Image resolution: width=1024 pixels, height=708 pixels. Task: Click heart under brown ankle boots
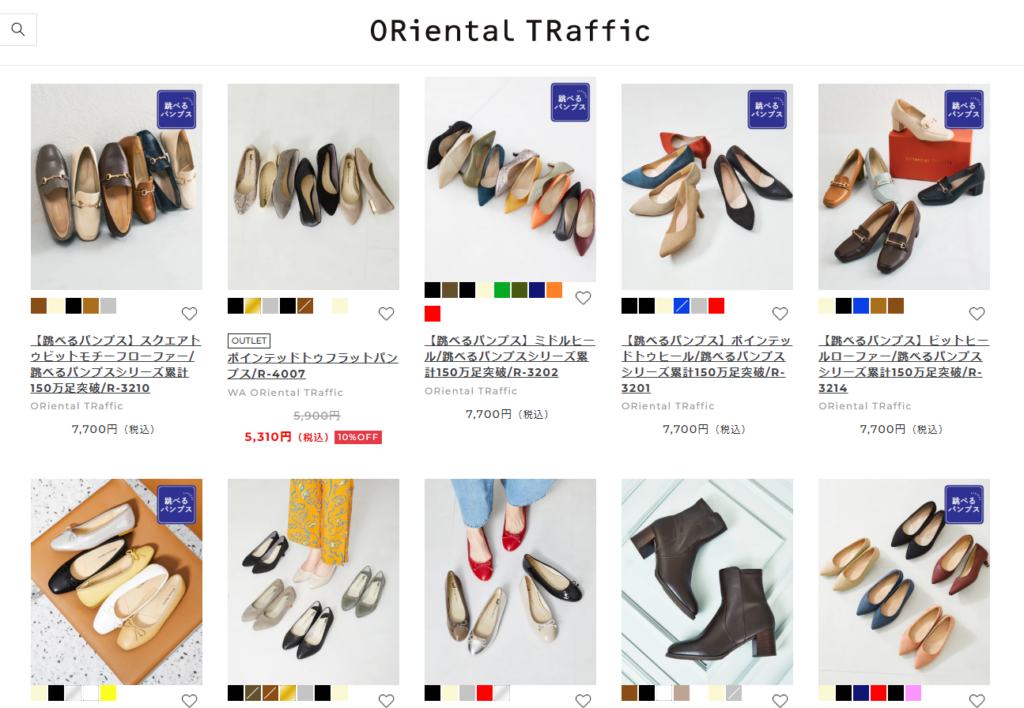(780, 701)
